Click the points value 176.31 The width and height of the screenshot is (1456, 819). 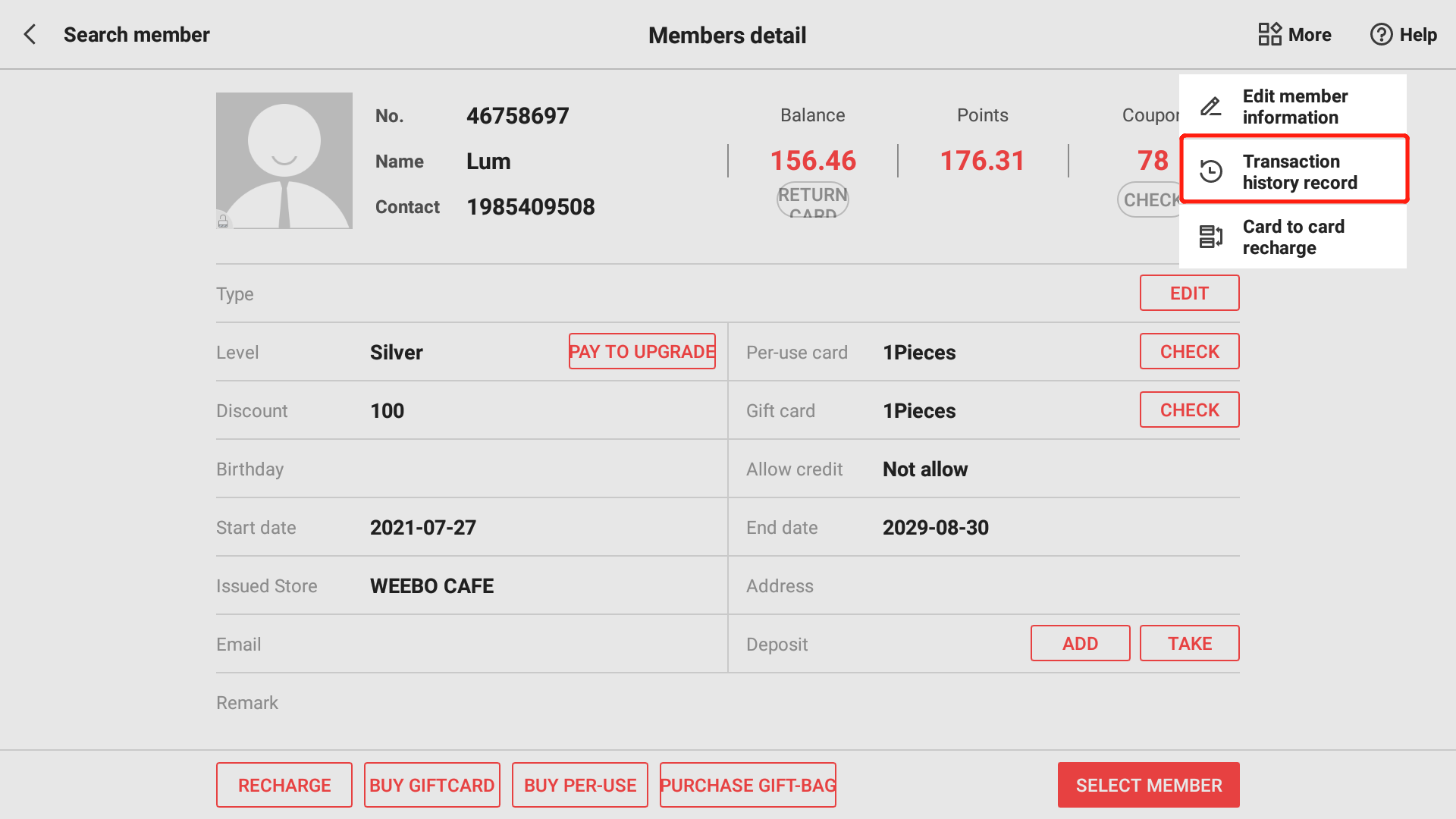983,160
